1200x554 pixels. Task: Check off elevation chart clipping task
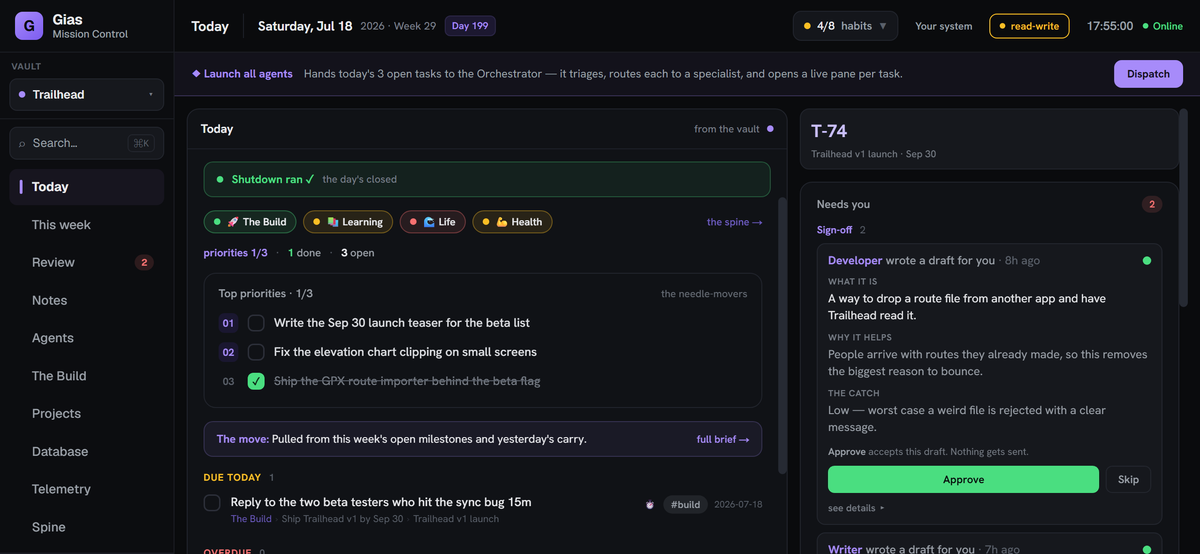256,352
